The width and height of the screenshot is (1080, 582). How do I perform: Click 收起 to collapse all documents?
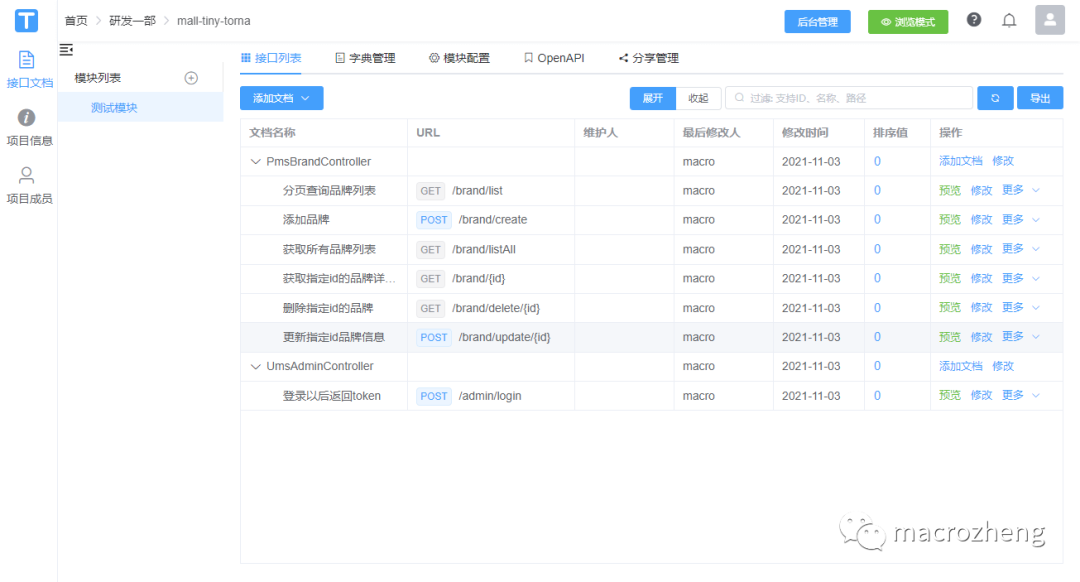[x=698, y=97]
